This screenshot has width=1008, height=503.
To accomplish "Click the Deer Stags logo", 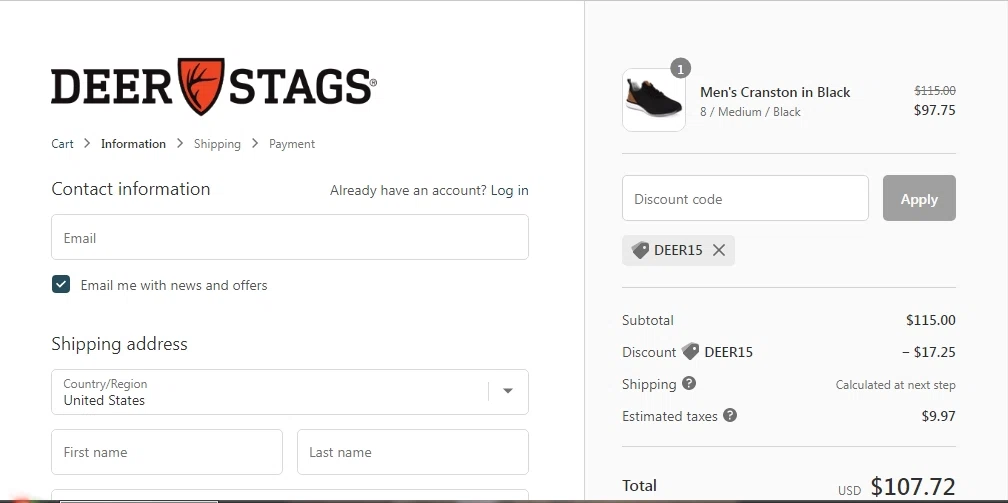I will point(214,86).
